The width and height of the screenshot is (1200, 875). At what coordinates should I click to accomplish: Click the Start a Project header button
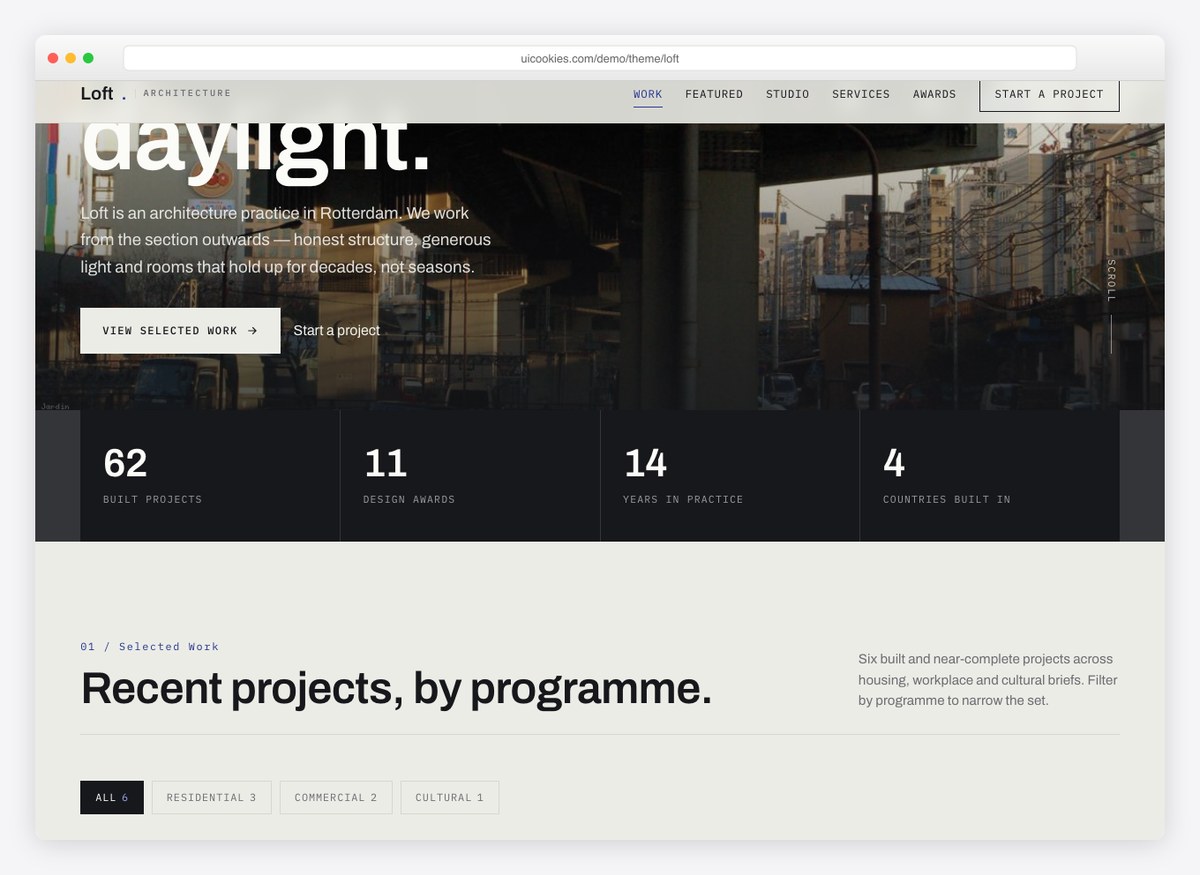coord(1049,94)
